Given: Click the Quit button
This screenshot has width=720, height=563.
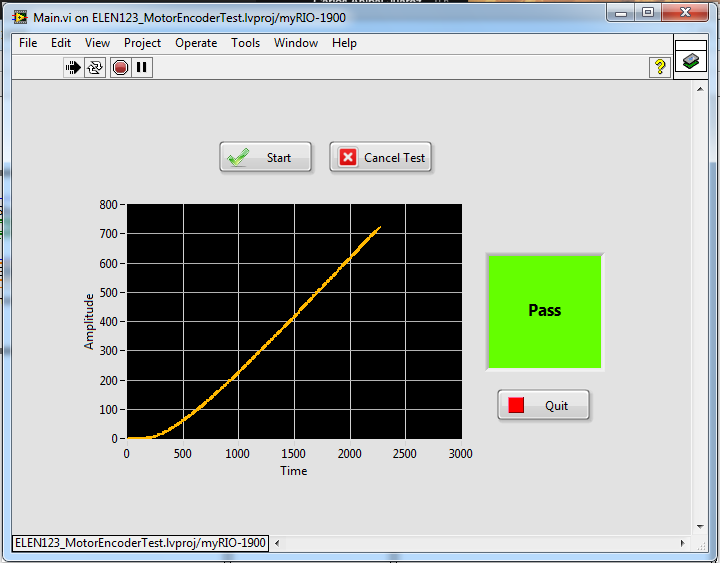Looking at the screenshot, I should pos(543,405).
